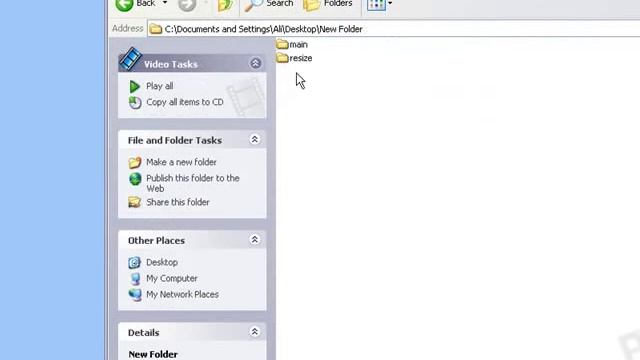The image size is (640, 360).
Task: Click the Other Places header title
Action: click(156, 240)
